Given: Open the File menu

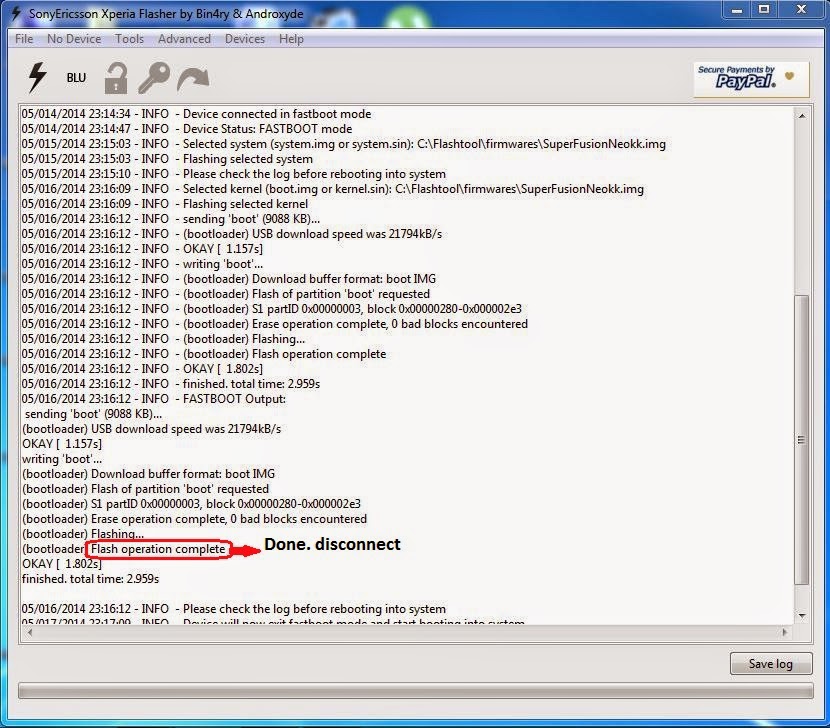Looking at the screenshot, I should click(x=24, y=39).
